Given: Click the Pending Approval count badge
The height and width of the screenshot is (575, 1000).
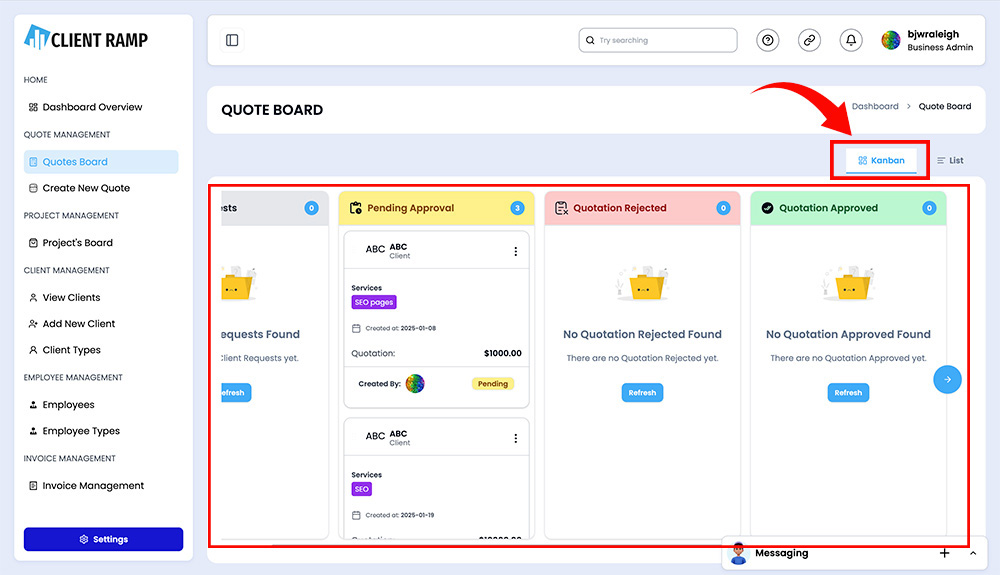Looking at the screenshot, I should pyautogui.click(x=517, y=208).
